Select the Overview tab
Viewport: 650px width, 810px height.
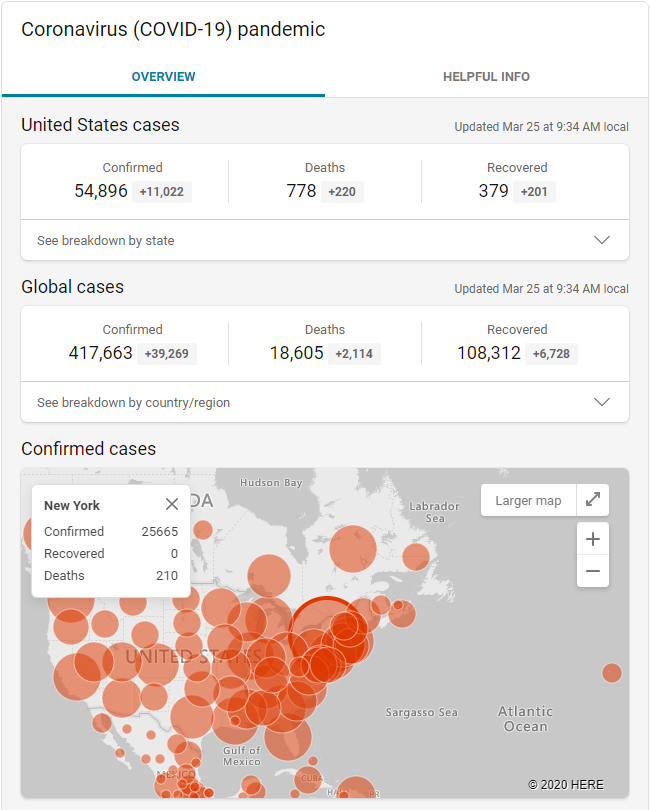point(163,77)
